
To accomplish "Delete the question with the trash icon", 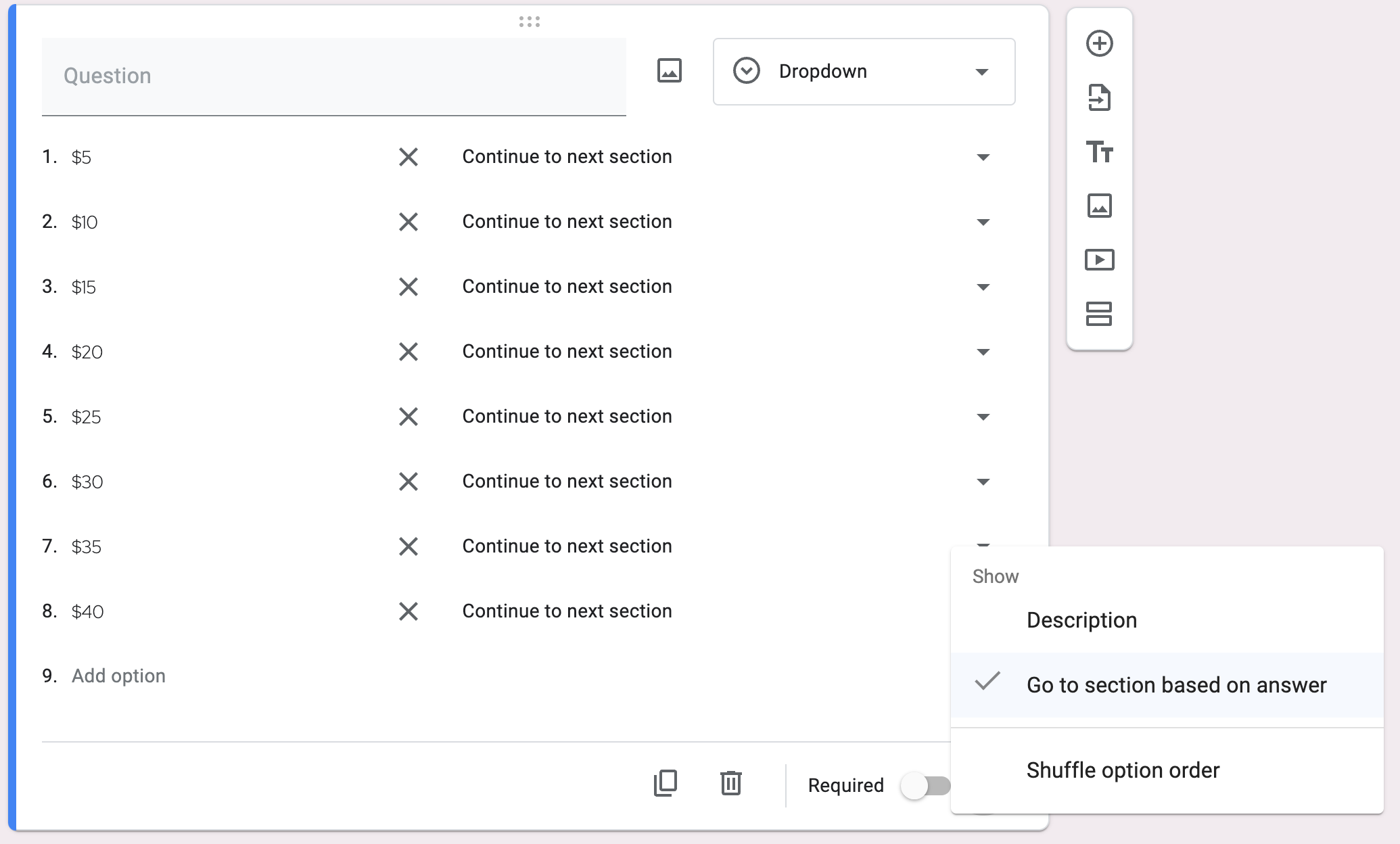I will click(731, 783).
